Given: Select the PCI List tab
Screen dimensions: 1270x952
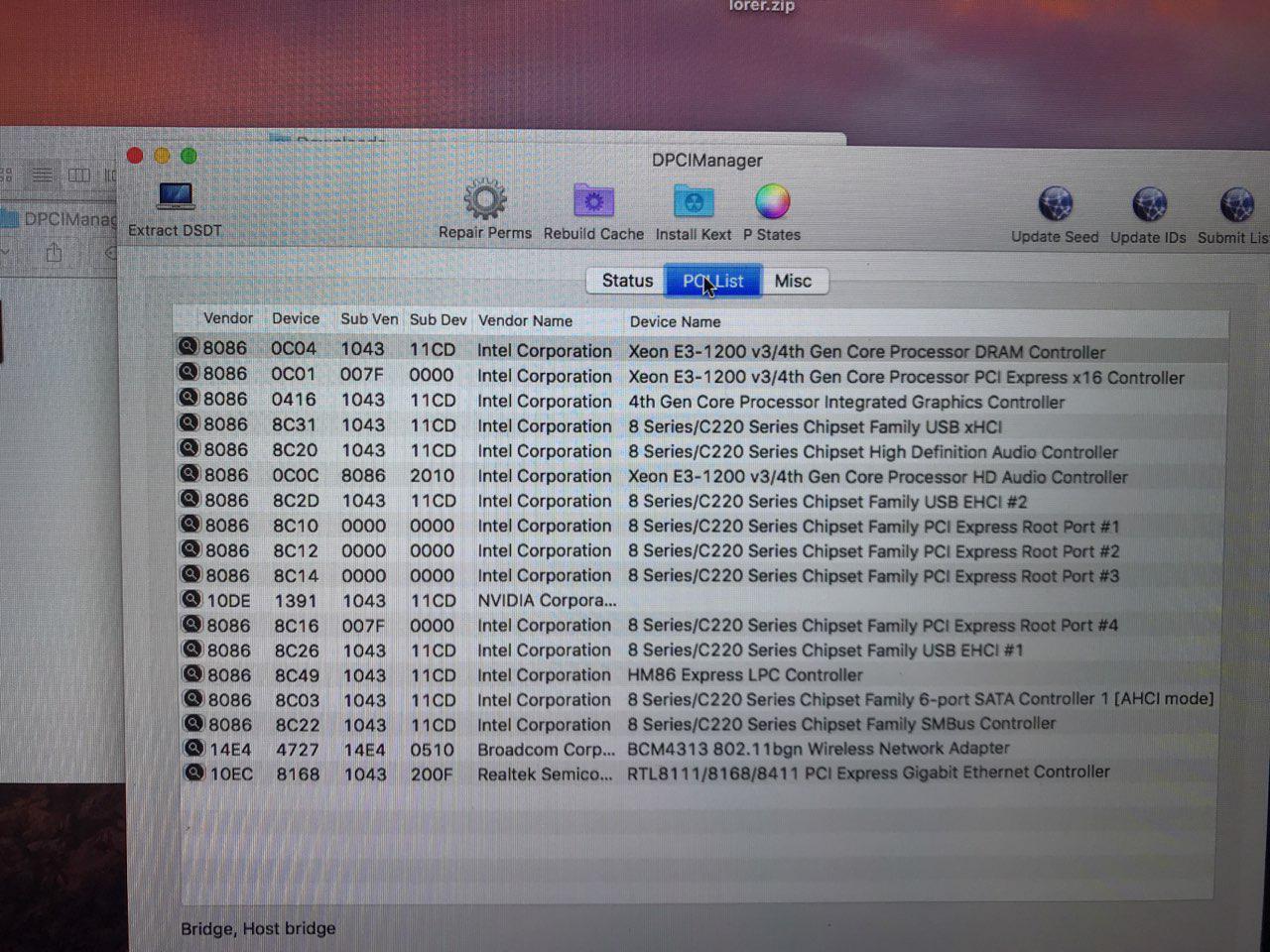Looking at the screenshot, I should [x=713, y=281].
